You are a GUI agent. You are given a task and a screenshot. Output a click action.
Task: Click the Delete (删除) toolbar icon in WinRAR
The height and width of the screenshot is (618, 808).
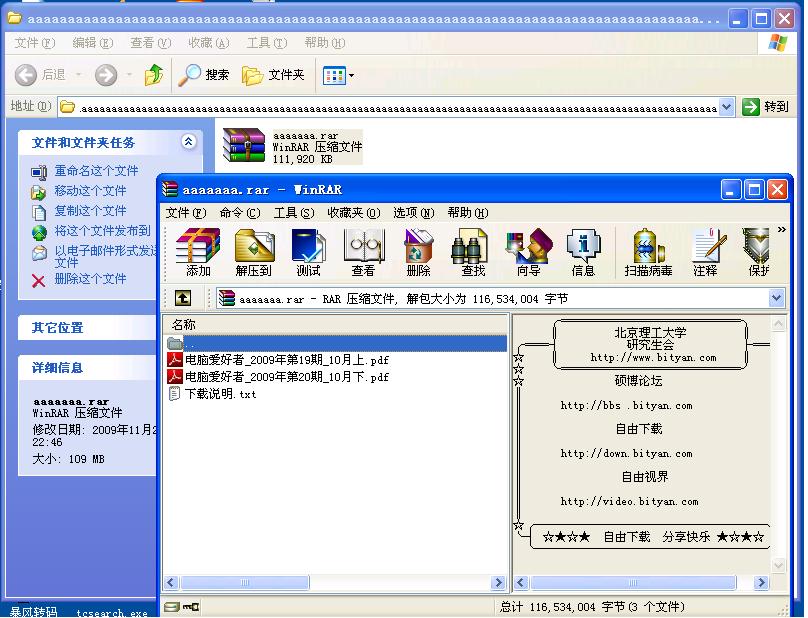pyautogui.click(x=418, y=252)
